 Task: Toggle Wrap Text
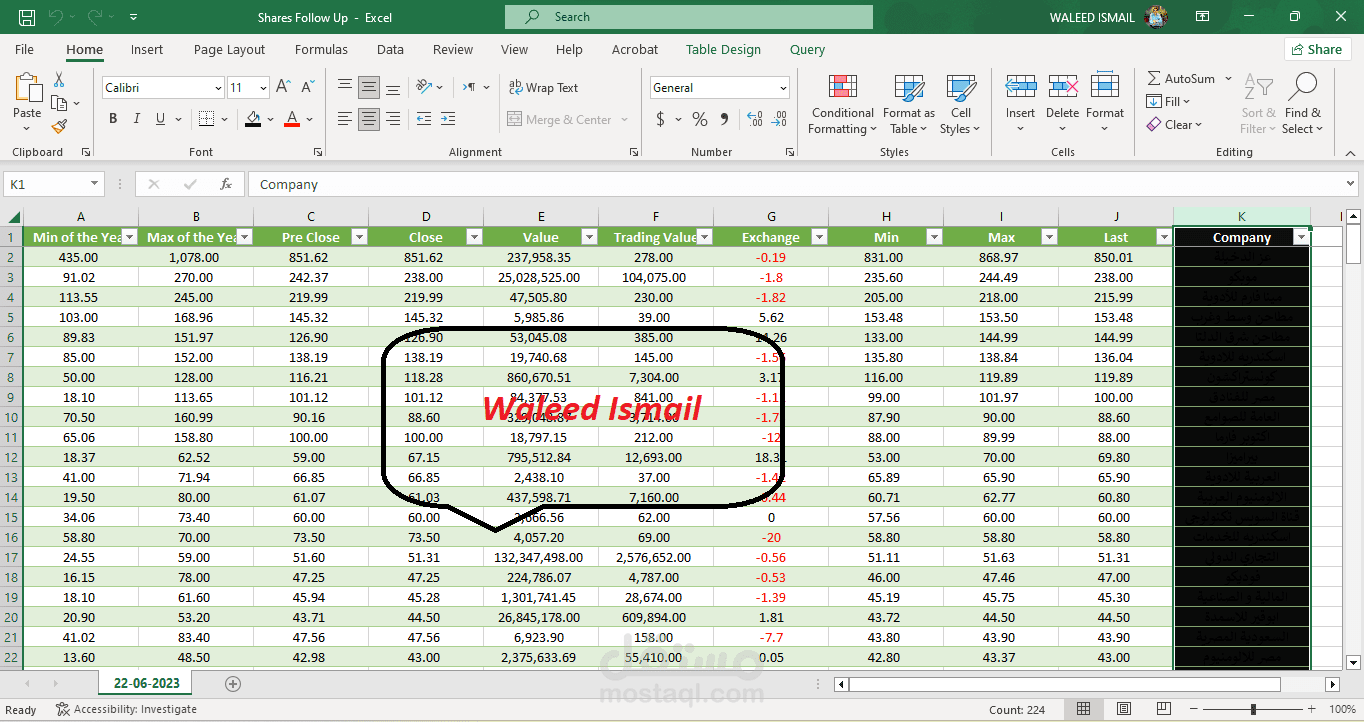click(543, 88)
